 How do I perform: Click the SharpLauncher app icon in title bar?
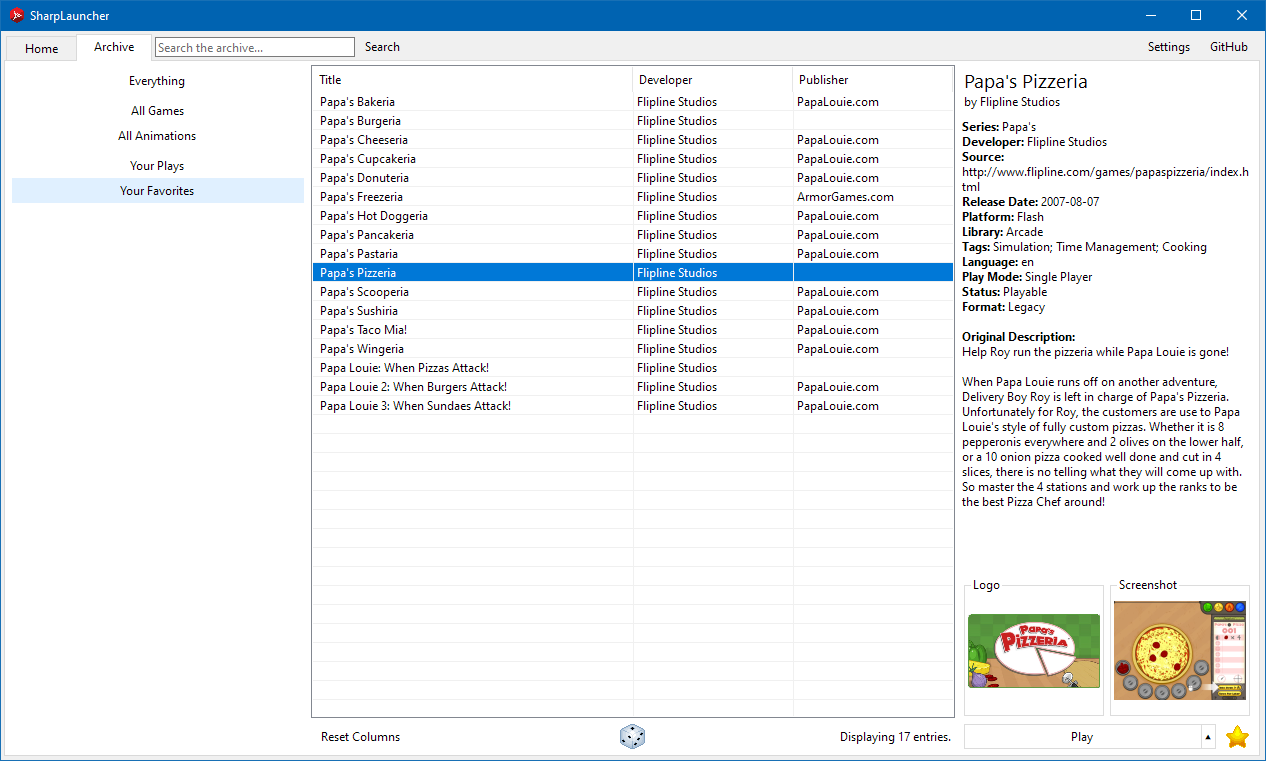[16, 15]
